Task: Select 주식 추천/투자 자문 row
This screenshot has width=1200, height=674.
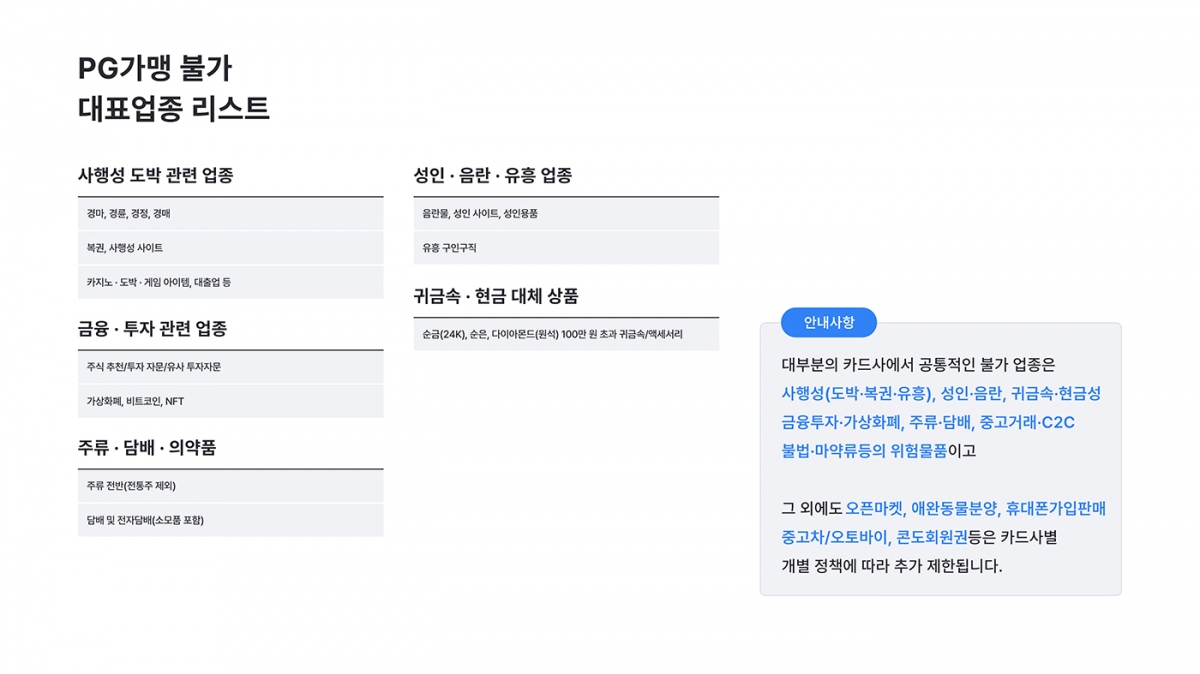Action: click(x=230, y=367)
